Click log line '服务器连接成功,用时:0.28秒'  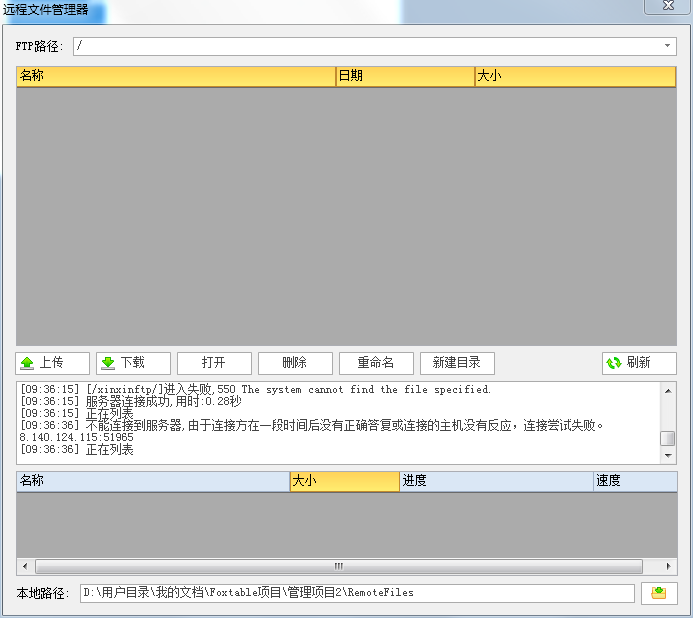coord(131,401)
